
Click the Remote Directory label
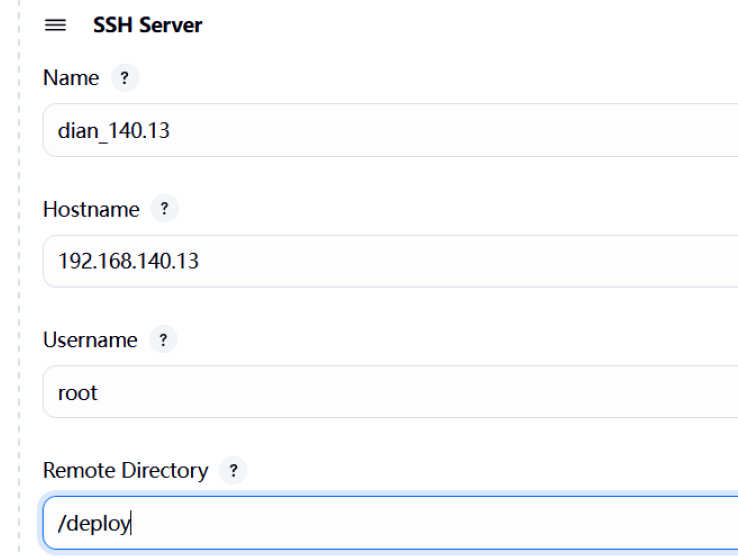[x=126, y=470]
